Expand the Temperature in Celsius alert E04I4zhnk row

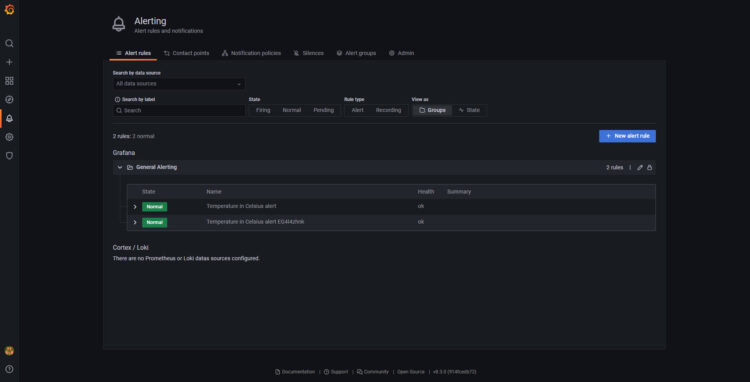point(135,222)
